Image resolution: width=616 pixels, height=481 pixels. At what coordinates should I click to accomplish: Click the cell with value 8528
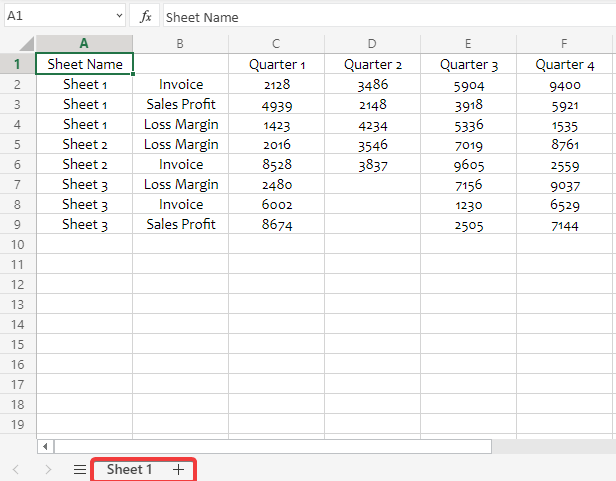coord(277,164)
